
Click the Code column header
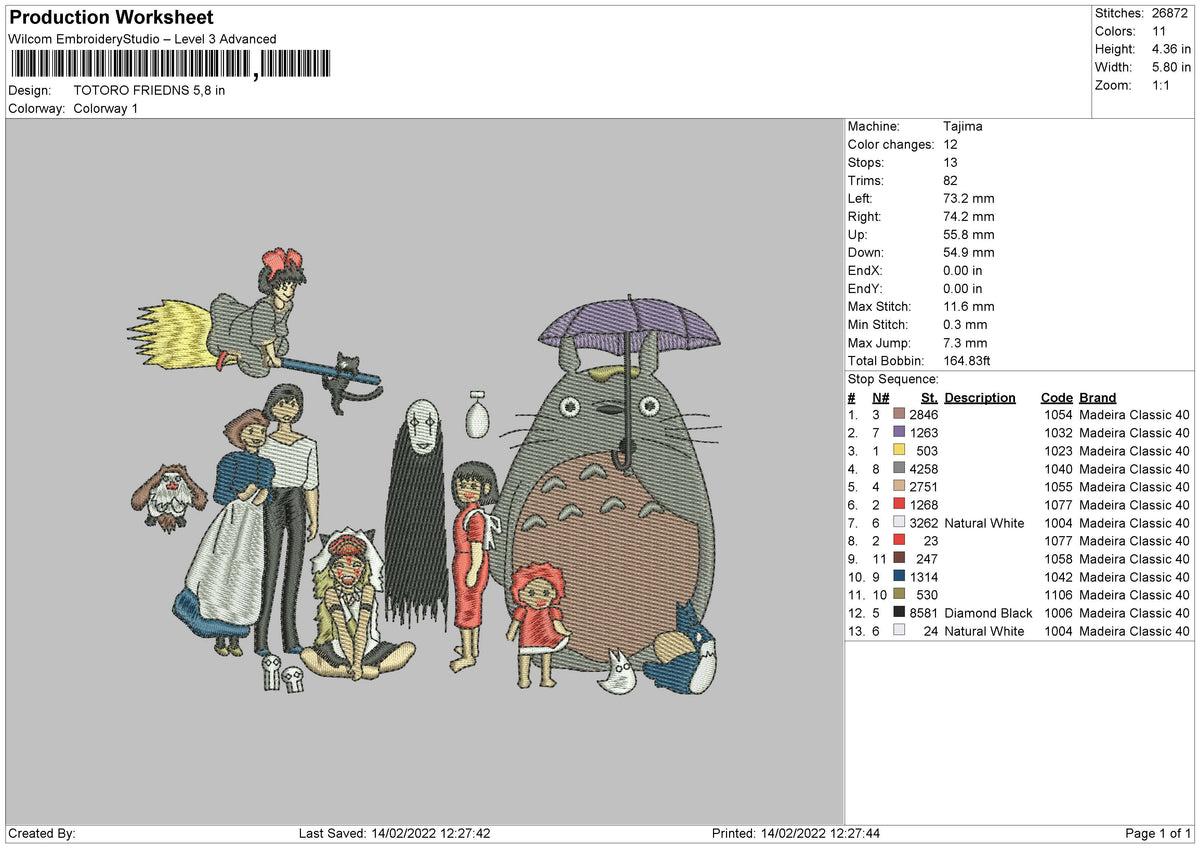(x=1056, y=398)
